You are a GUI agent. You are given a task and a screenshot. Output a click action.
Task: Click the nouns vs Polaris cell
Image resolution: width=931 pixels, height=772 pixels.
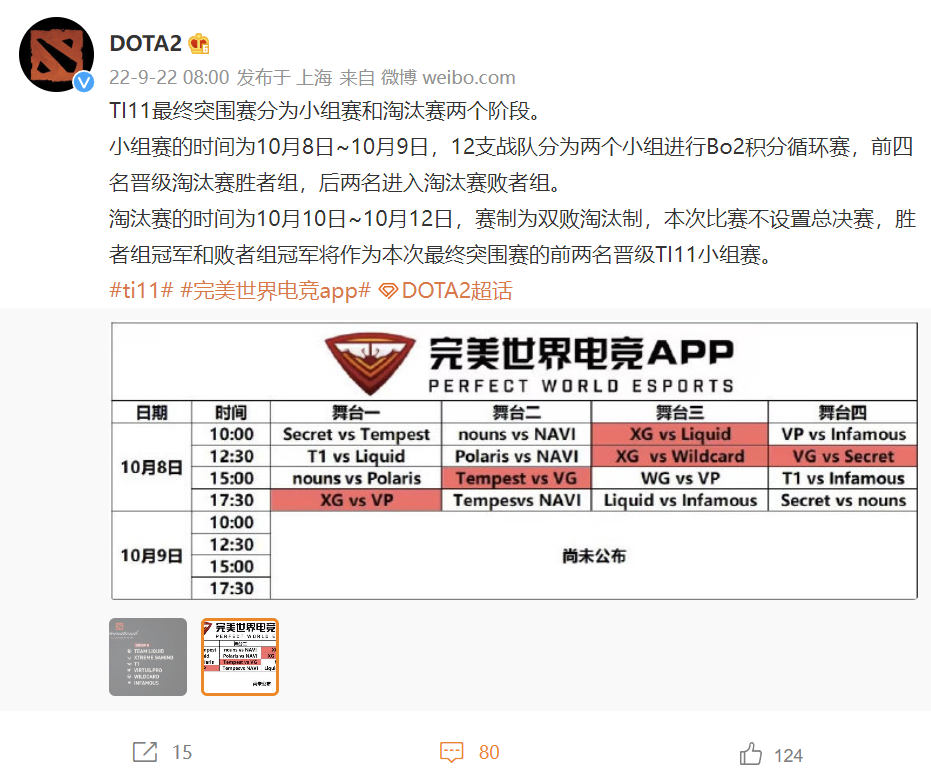pos(356,478)
